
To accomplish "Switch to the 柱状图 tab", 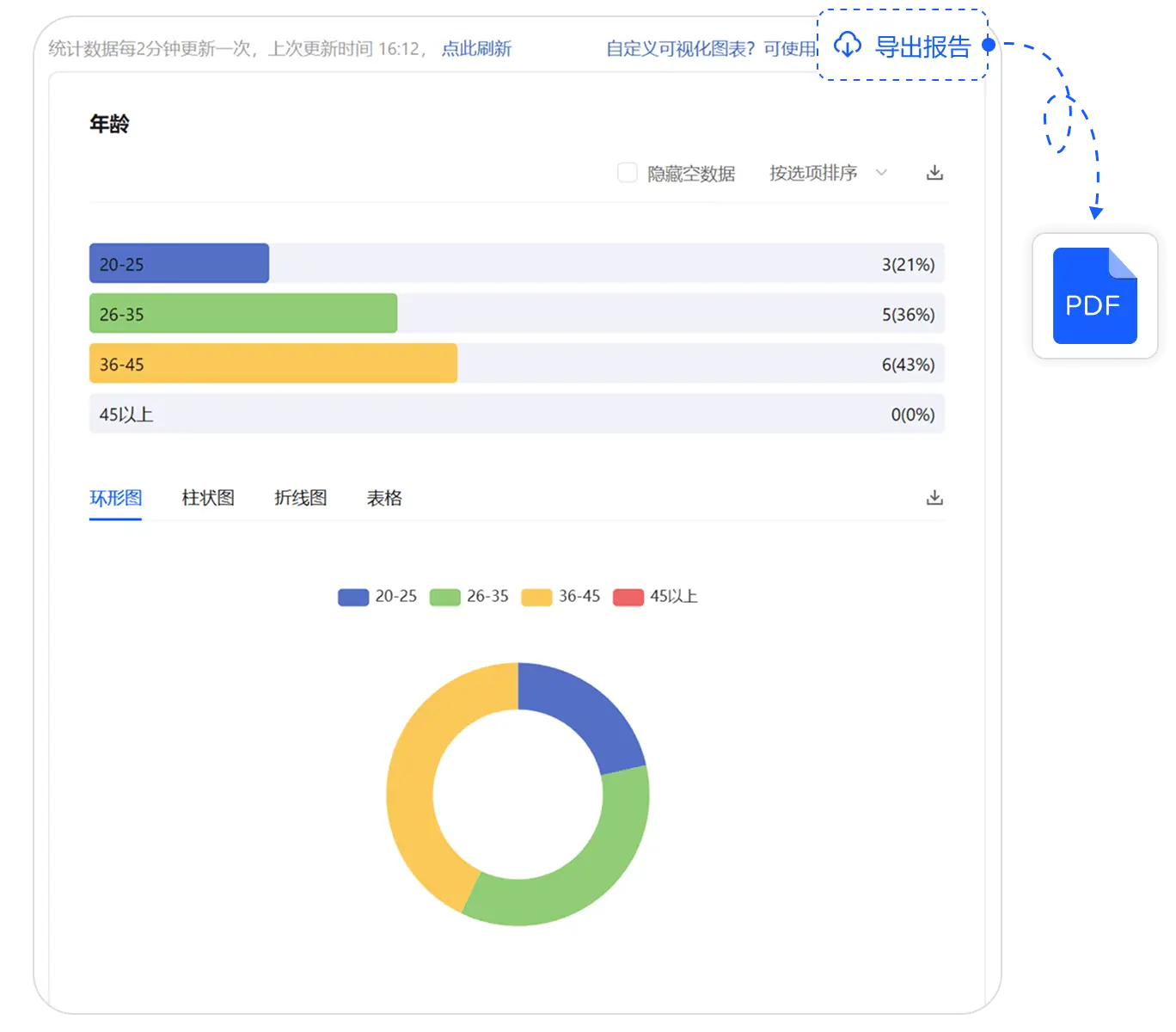I will click(208, 498).
